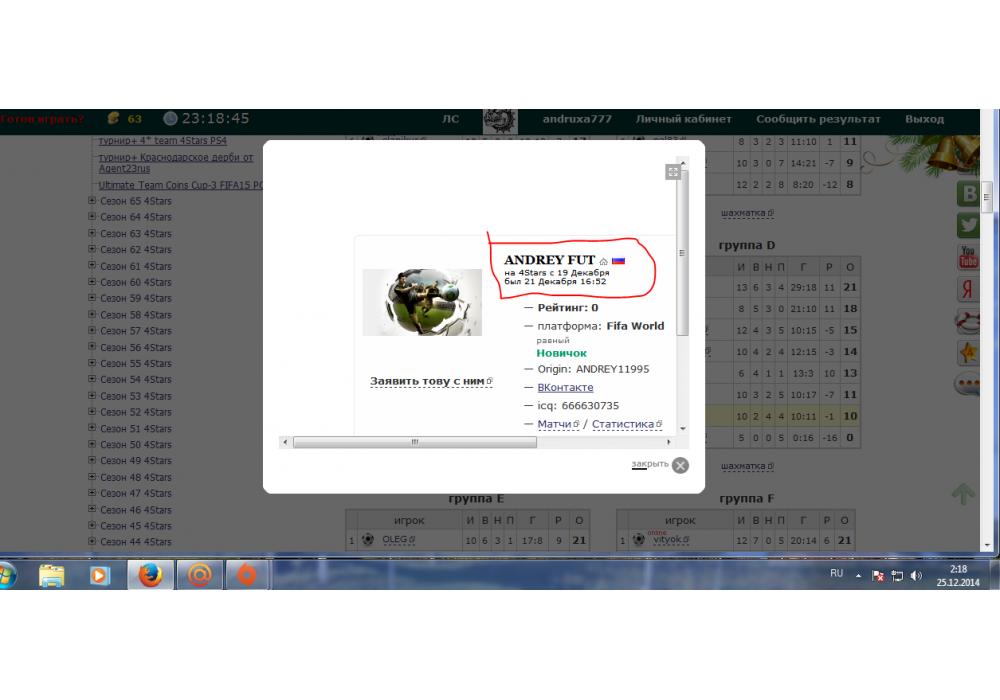Click the Action Center flag tray icon
Viewport: 1000px width, 700px height.
pos(878,576)
